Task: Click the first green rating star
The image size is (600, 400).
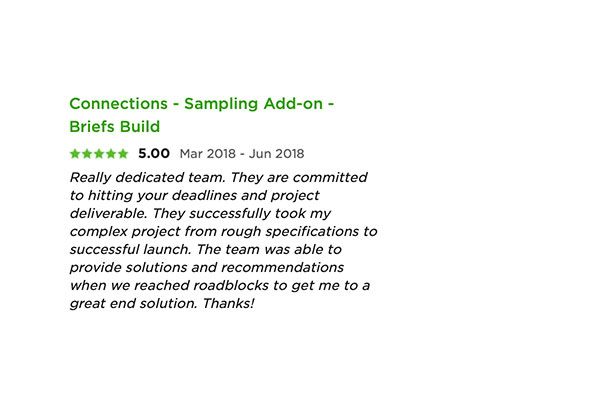Action: (75, 154)
